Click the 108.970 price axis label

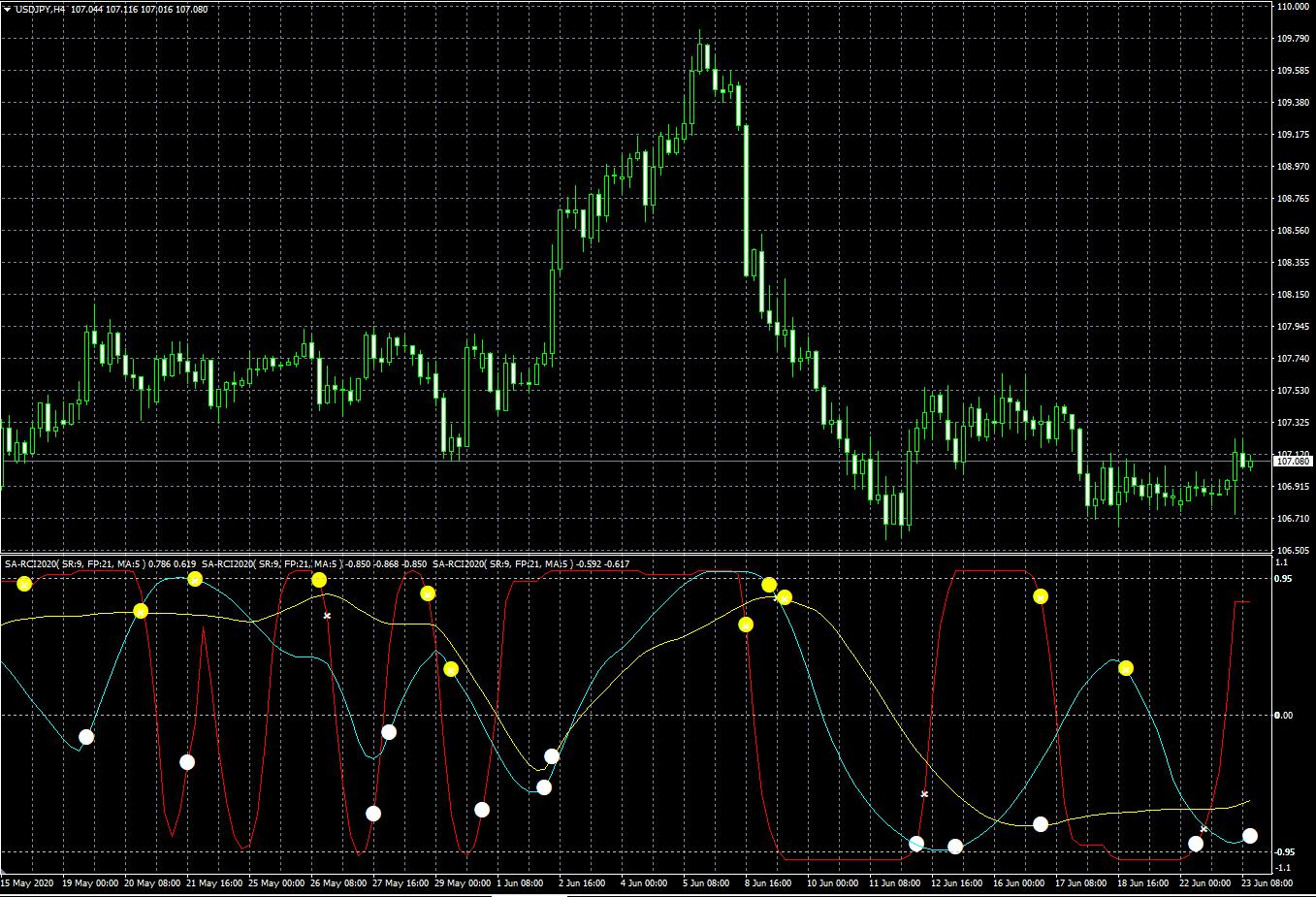pos(1293,167)
